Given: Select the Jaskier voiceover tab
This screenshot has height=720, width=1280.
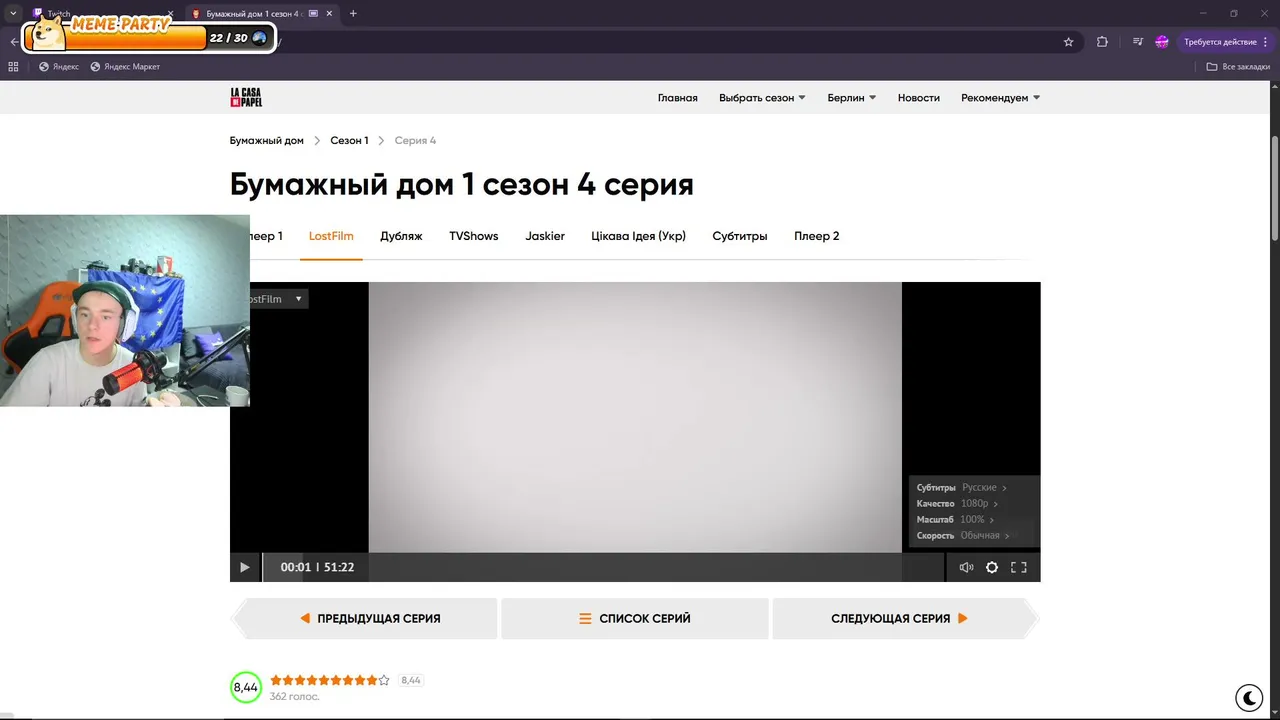Looking at the screenshot, I should pyautogui.click(x=545, y=236).
